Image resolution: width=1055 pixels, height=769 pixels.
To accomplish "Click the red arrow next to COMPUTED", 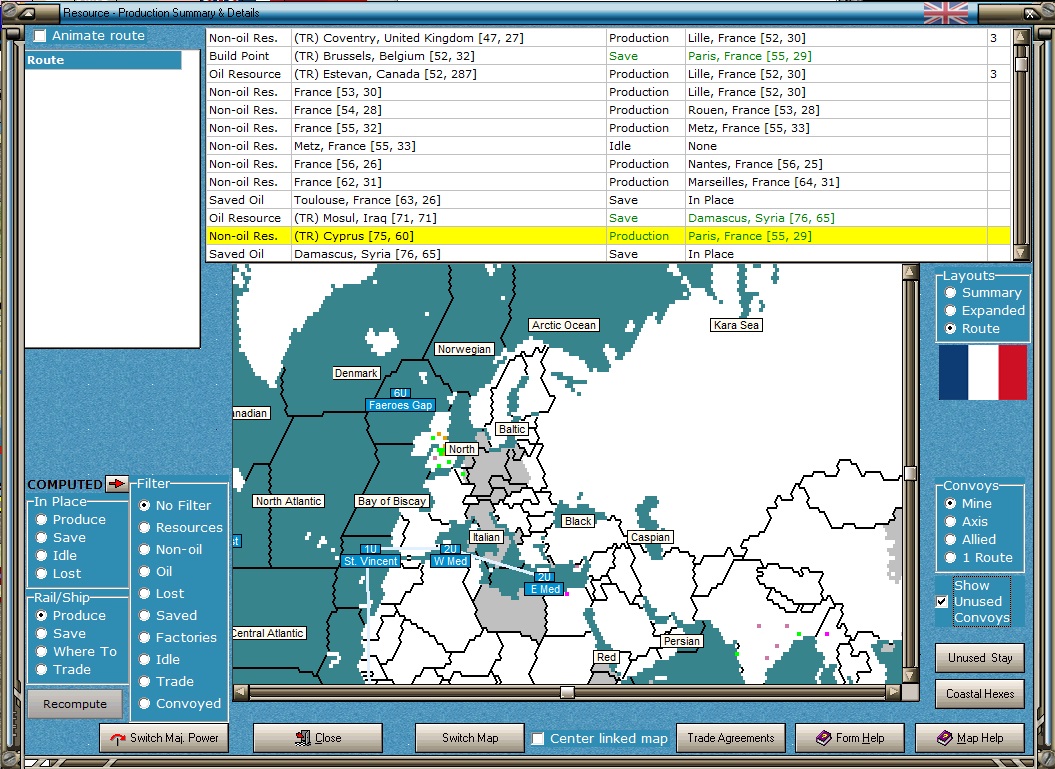I will point(117,484).
